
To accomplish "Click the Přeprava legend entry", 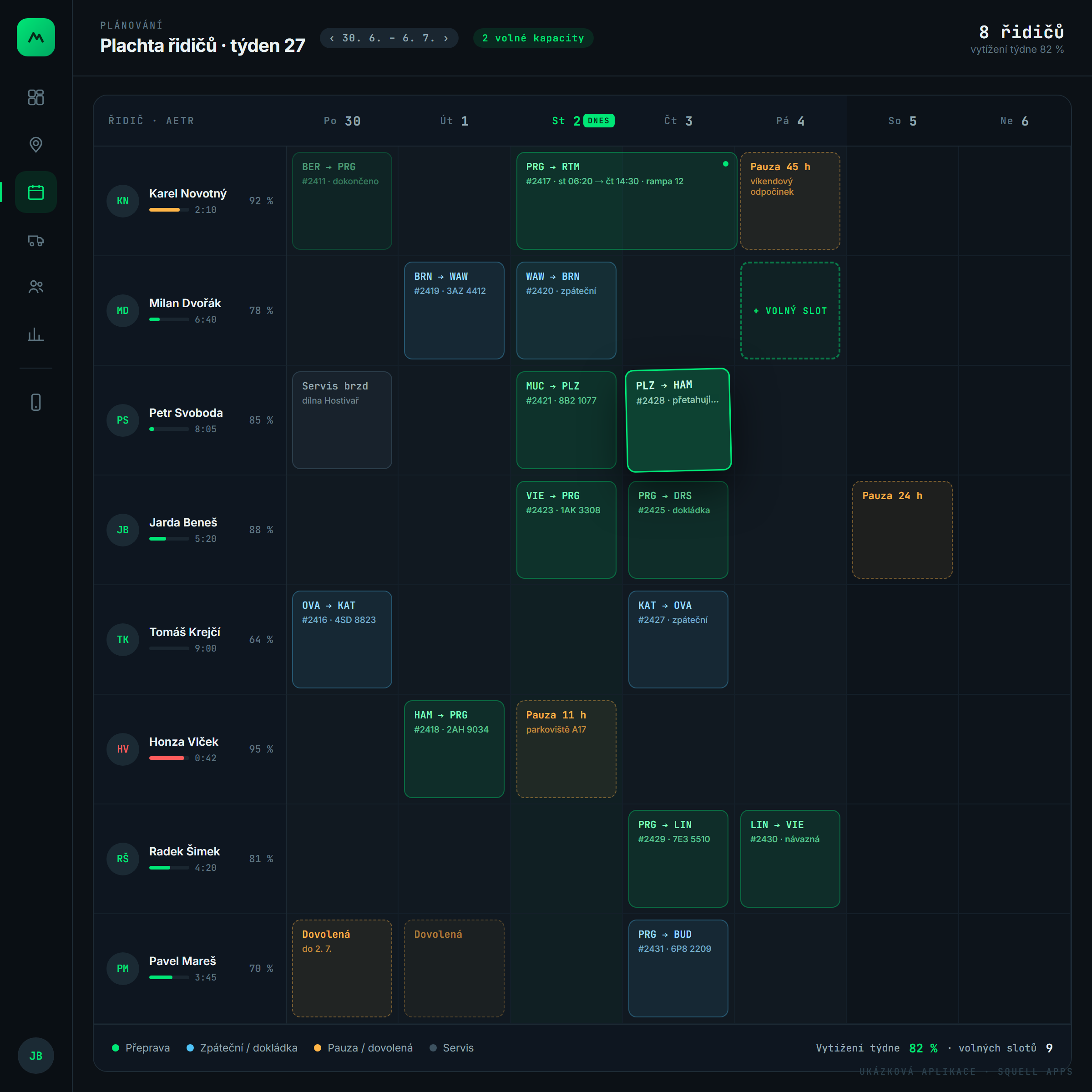I will coord(141,1048).
